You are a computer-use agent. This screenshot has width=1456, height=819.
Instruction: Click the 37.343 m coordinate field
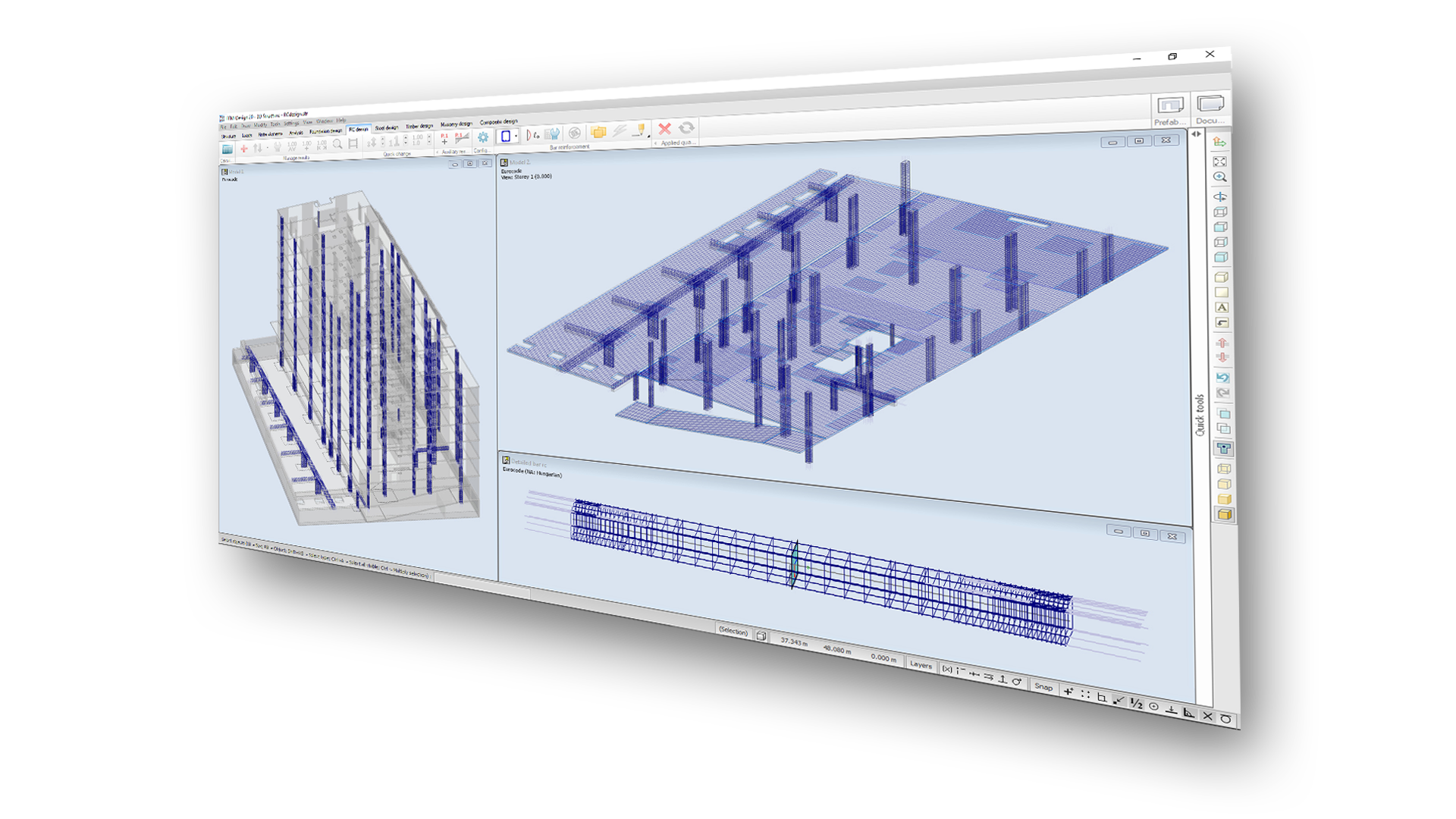794,642
